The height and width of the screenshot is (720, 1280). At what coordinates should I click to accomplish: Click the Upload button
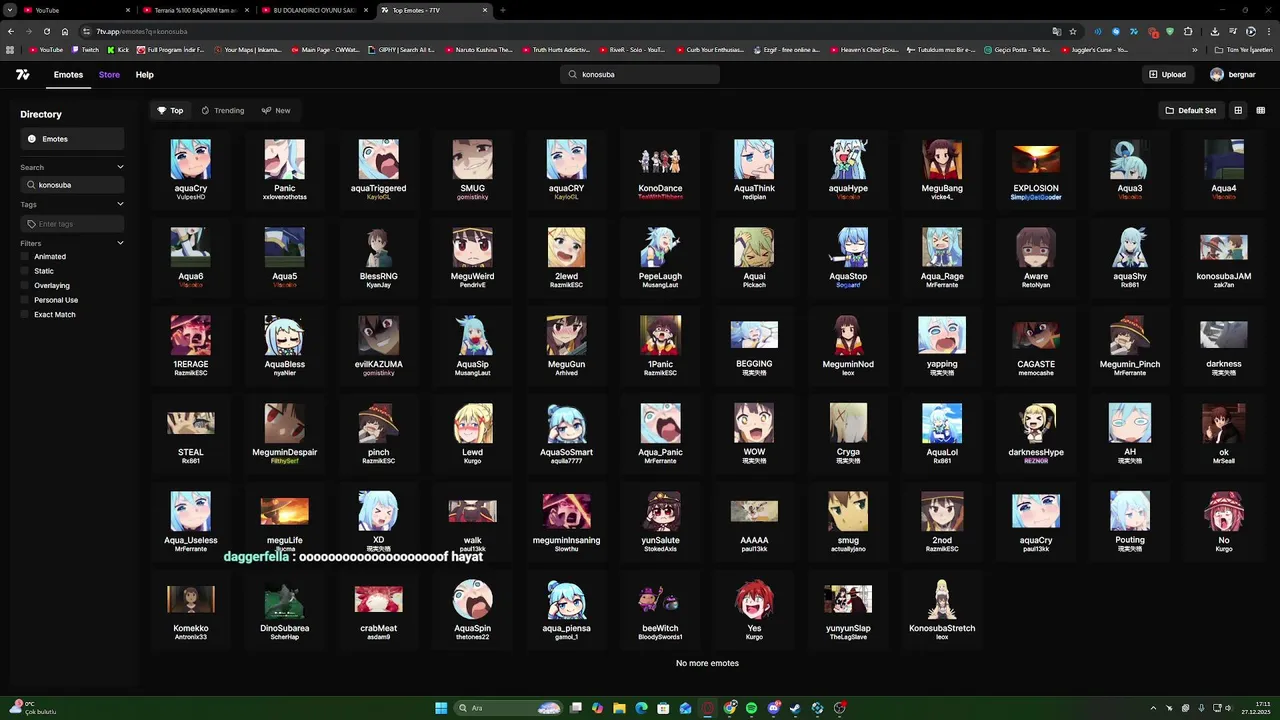1167,74
